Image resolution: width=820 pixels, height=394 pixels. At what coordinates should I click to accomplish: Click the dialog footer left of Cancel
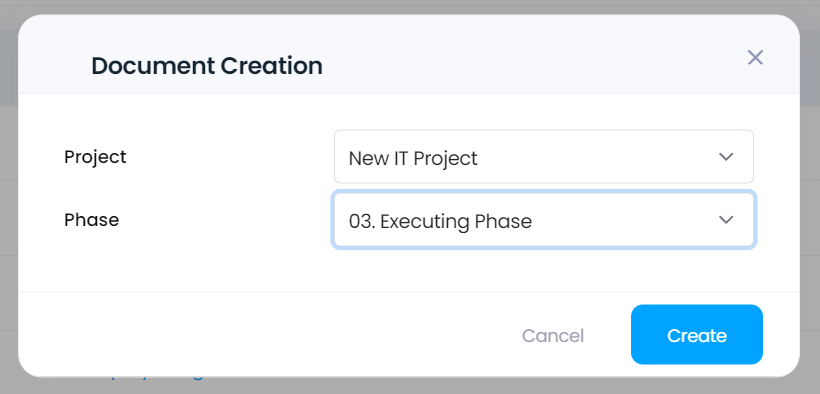[261, 335]
